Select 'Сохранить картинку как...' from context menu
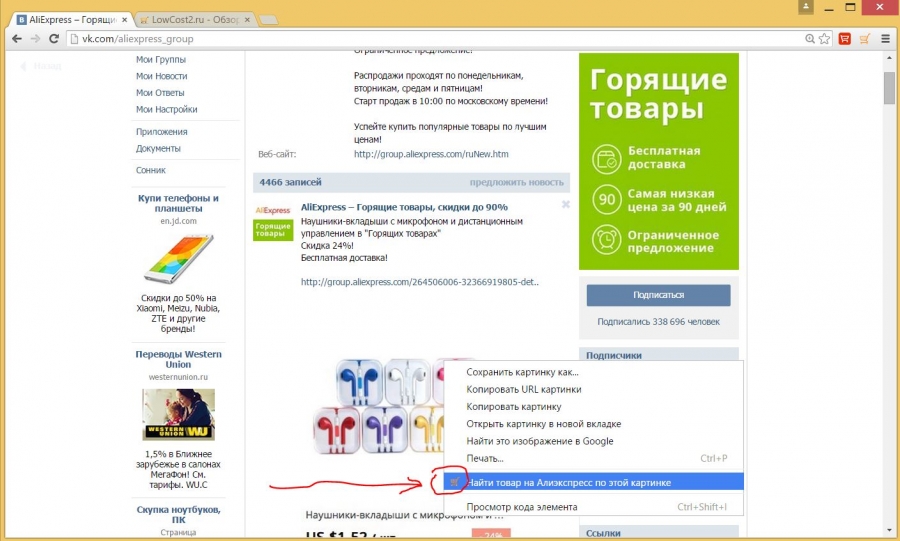 (x=522, y=372)
